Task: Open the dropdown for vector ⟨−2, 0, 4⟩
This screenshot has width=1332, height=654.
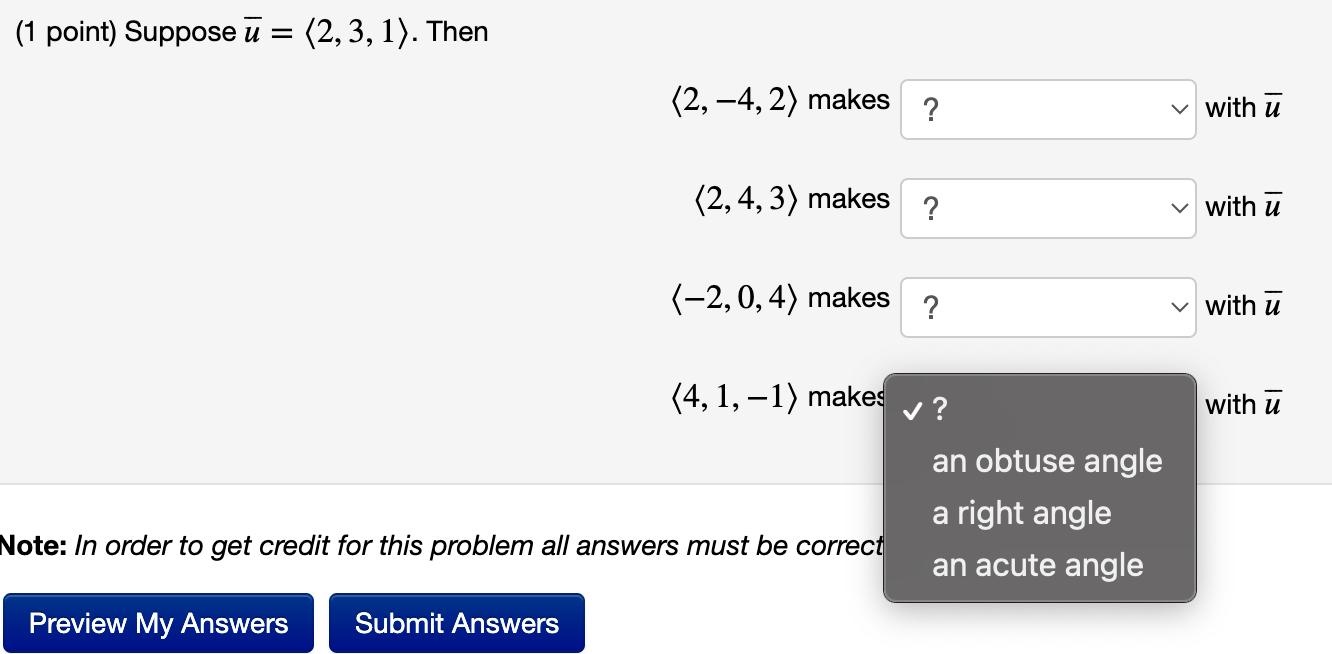Action: click(x=1047, y=306)
